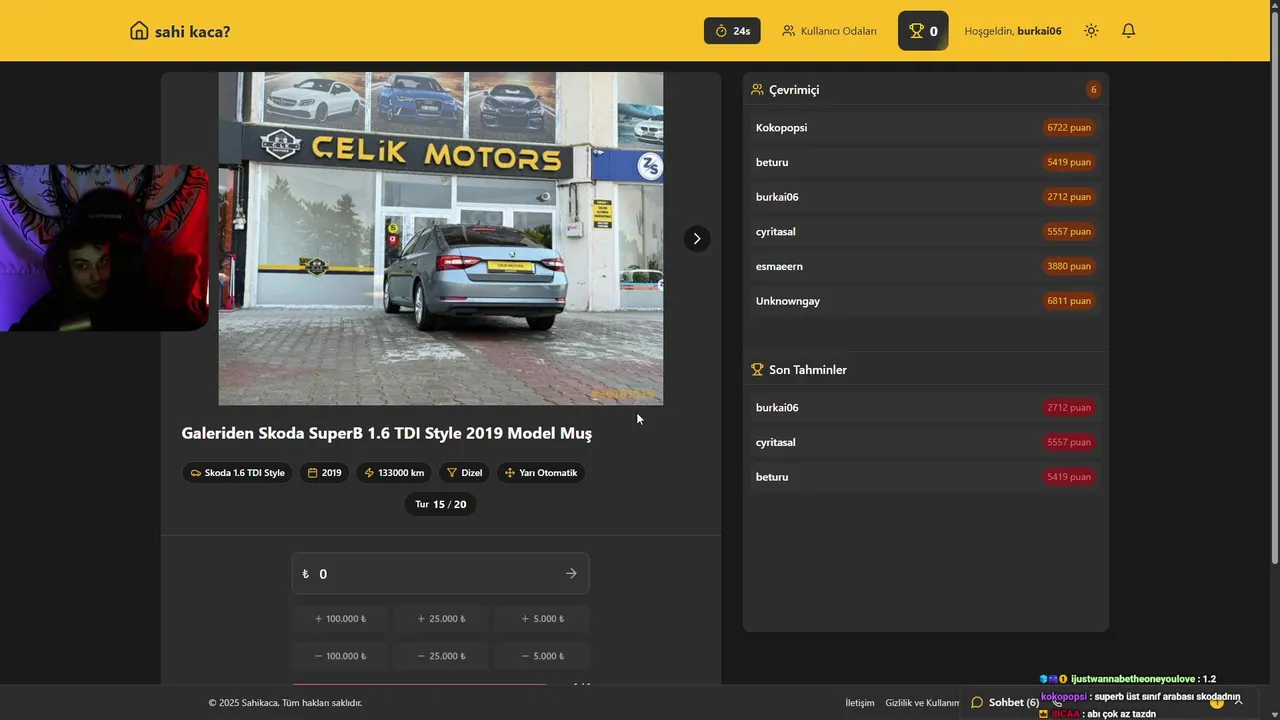Go to next car photo arrow
This screenshot has width=1280, height=720.
coord(697,238)
